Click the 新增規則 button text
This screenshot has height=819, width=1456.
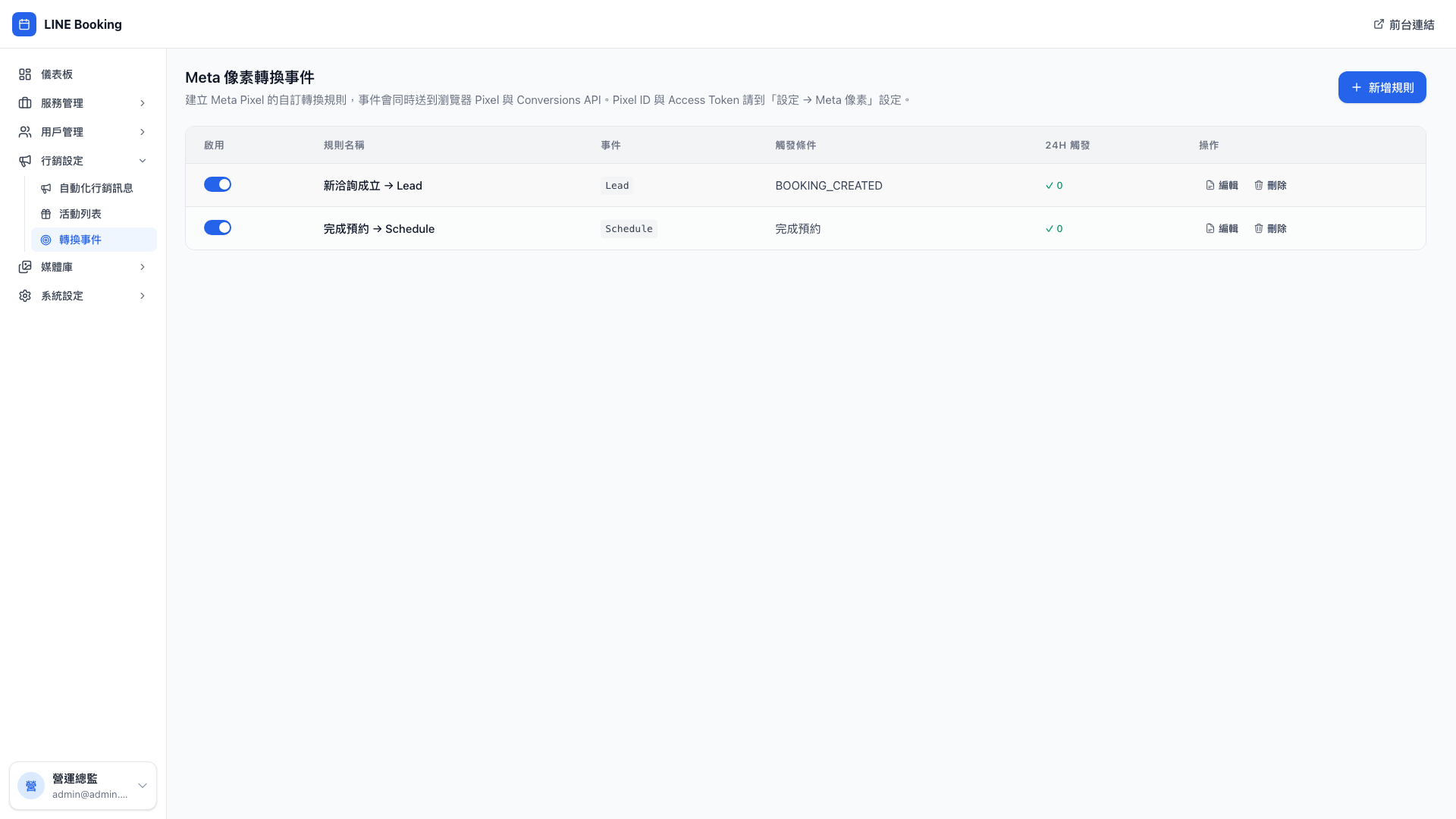(x=1391, y=88)
